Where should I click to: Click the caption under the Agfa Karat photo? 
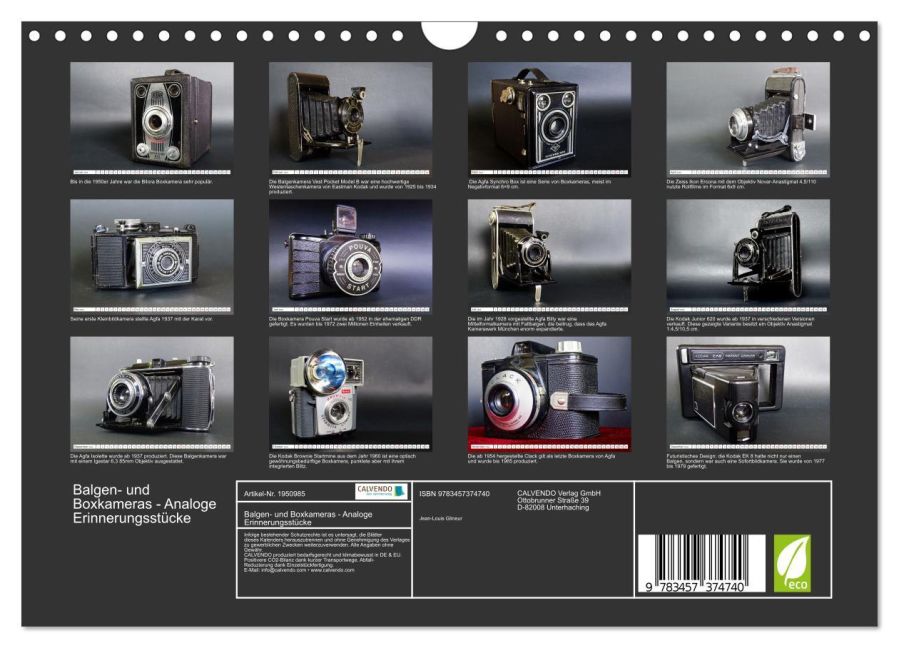click(141, 318)
